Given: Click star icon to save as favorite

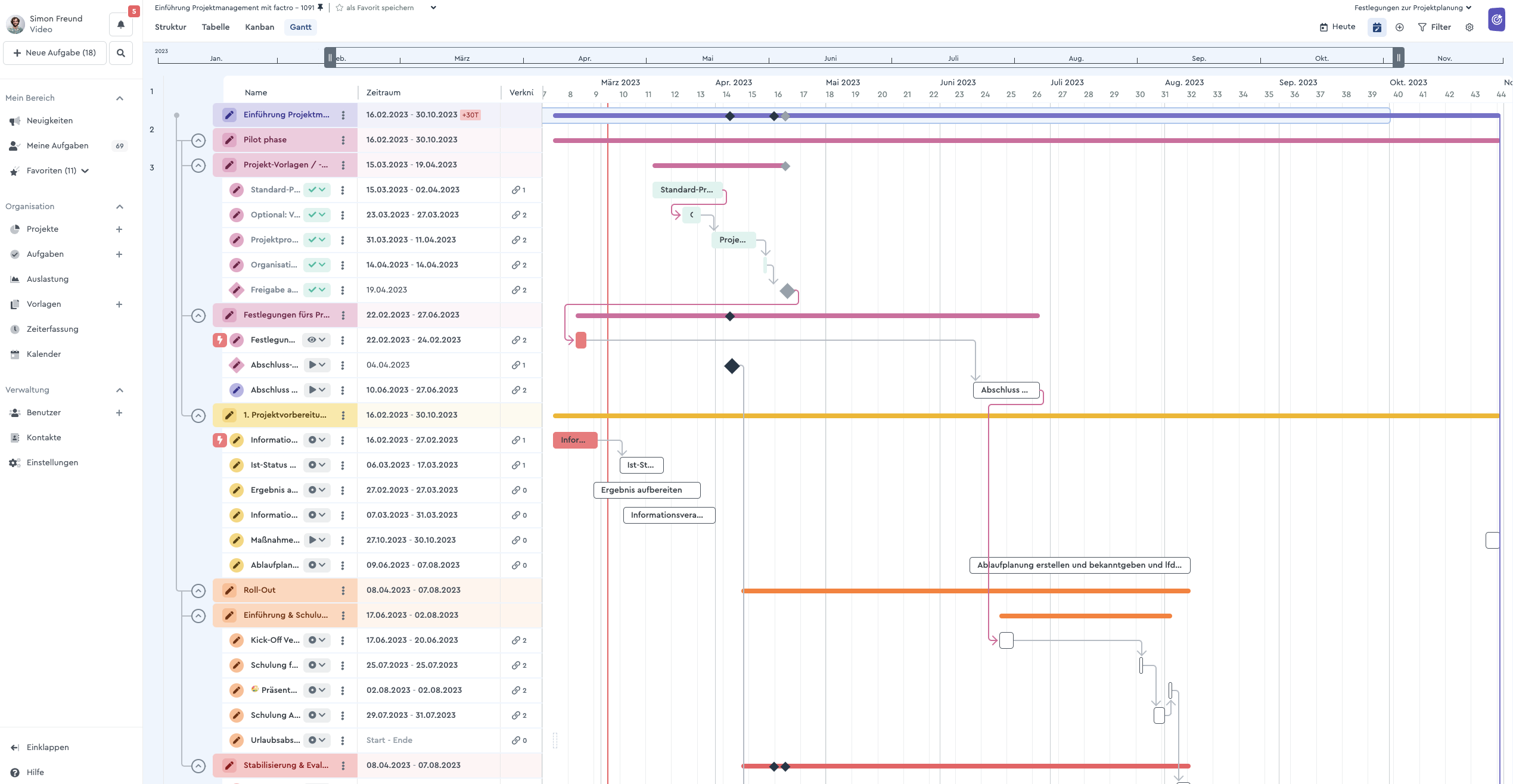Looking at the screenshot, I should pos(339,8).
